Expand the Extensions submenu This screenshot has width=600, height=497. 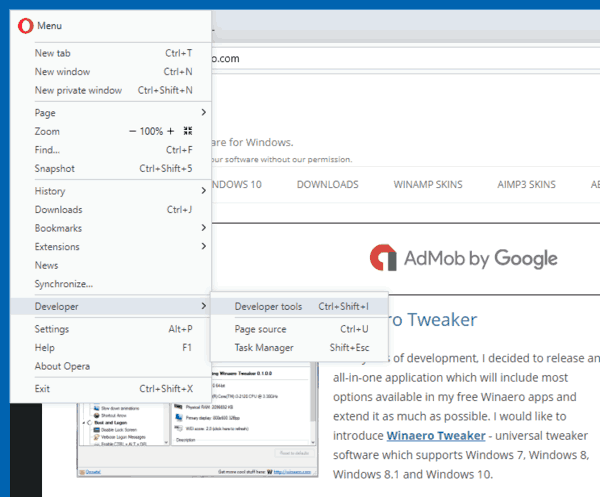click(x=110, y=246)
